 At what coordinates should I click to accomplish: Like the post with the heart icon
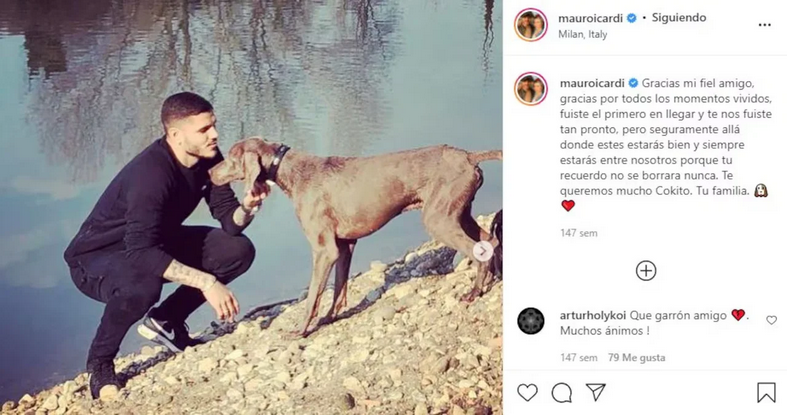click(527, 392)
